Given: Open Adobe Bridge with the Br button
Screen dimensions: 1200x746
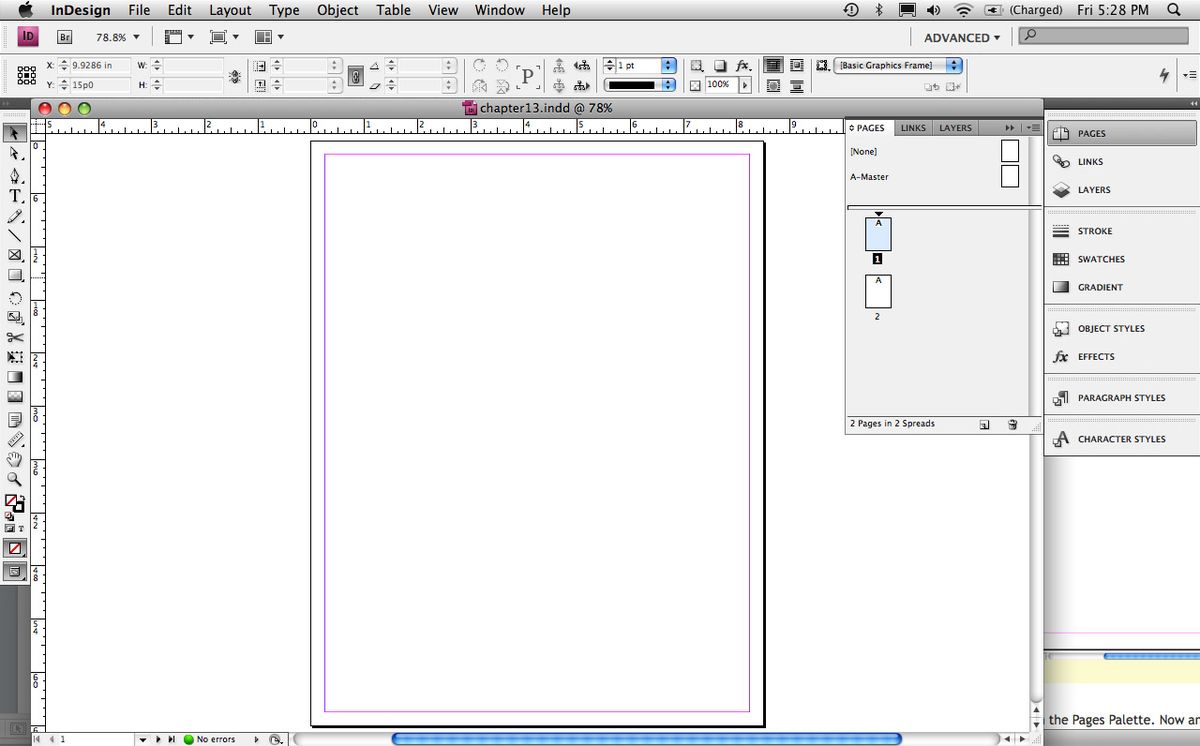Looking at the screenshot, I should click(x=66, y=37).
